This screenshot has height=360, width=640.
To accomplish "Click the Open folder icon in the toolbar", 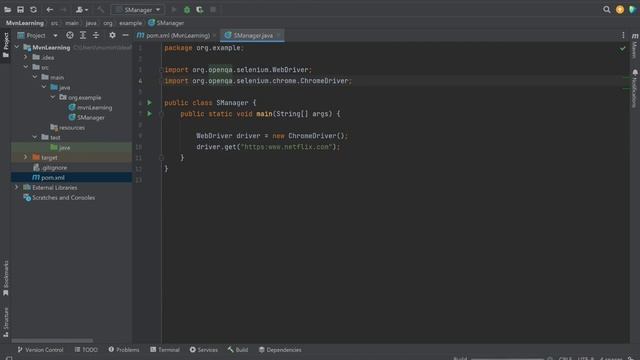I will pyautogui.click(x=7, y=9).
